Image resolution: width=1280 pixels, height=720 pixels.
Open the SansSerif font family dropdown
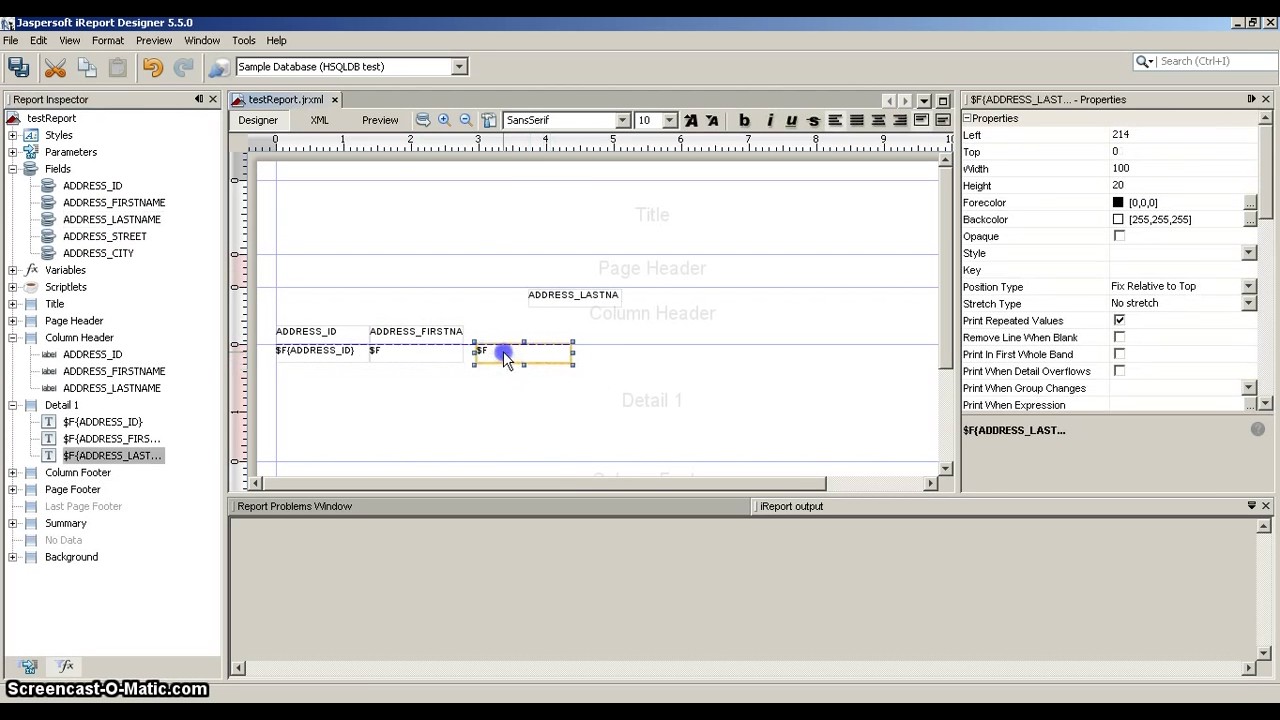click(x=622, y=120)
